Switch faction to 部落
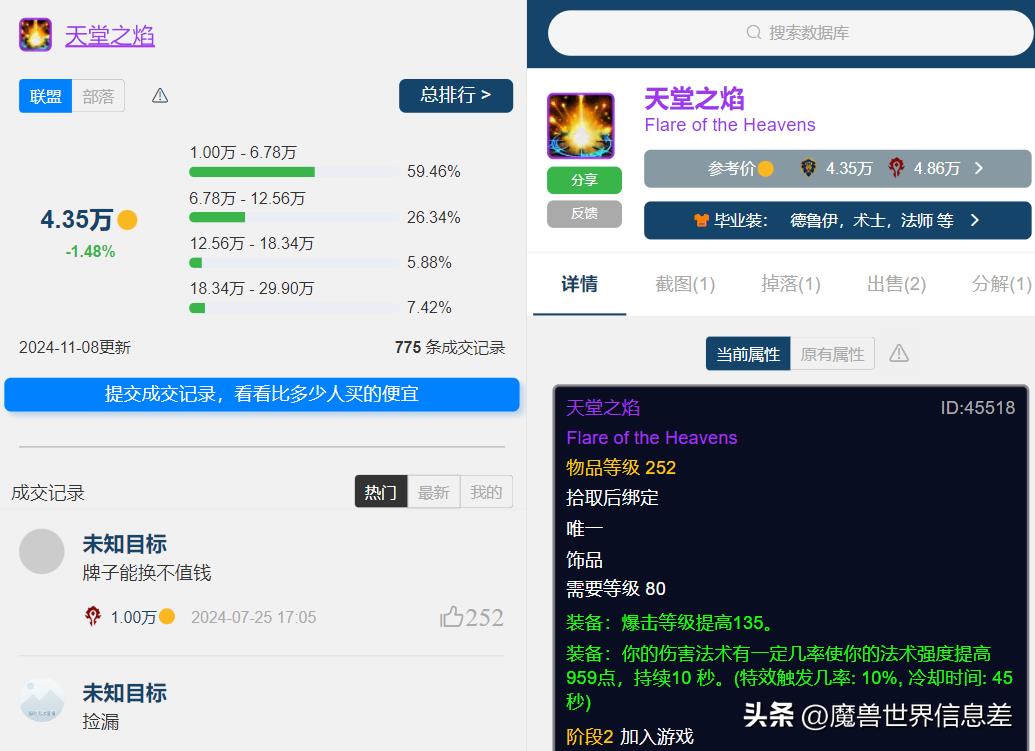 pyautogui.click(x=98, y=96)
